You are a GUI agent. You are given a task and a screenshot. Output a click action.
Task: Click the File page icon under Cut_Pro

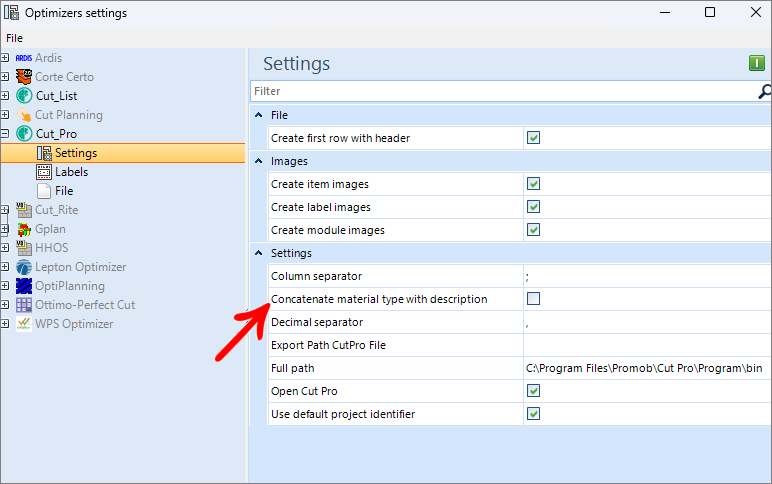point(44,191)
